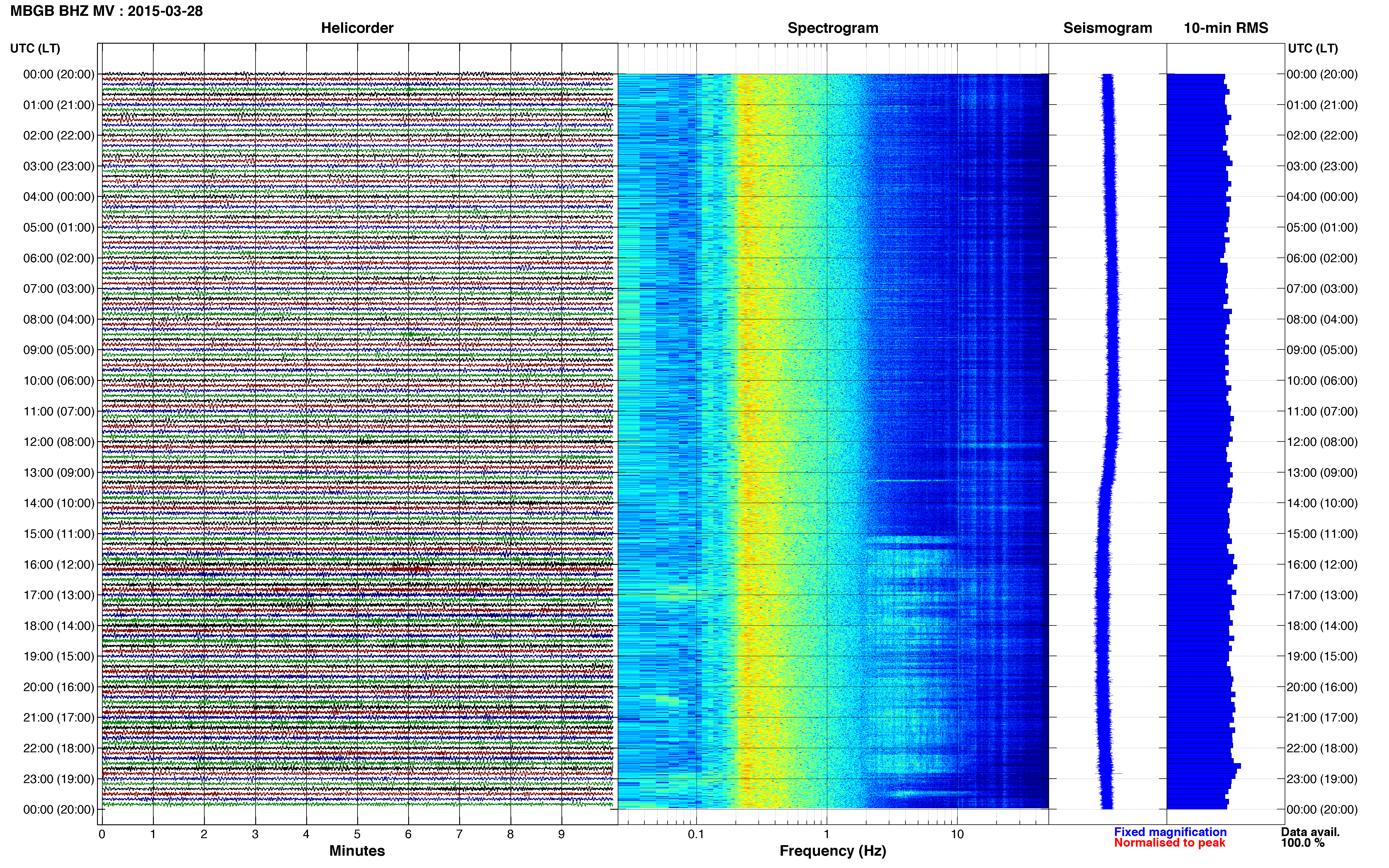Click the '0' minutes tick label
Image resolution: width=1389 pixels, height=868 pixels.
coord(102,835)
